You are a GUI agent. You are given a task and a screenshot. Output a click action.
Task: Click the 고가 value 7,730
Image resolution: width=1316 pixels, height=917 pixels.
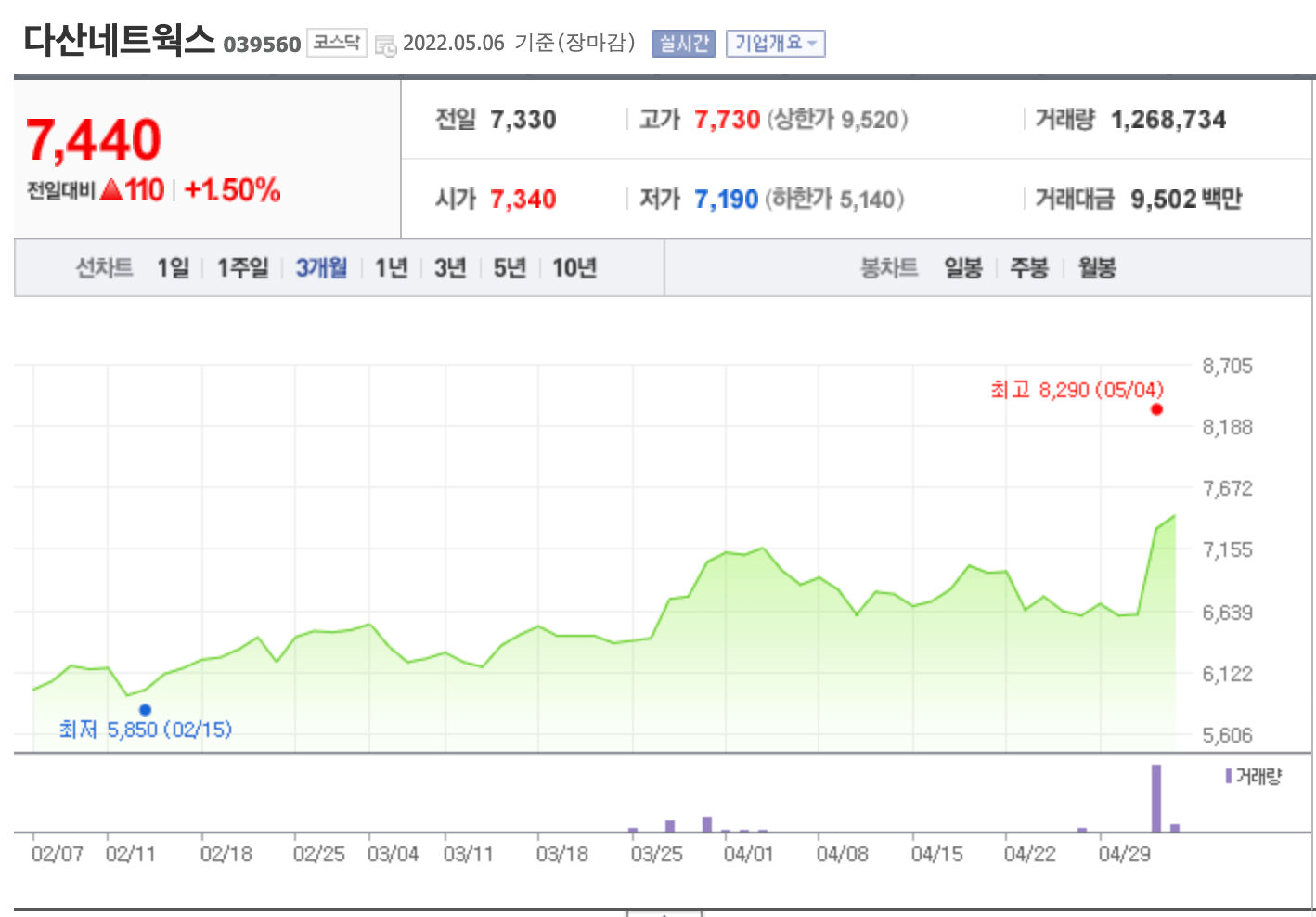coord(728,120)
